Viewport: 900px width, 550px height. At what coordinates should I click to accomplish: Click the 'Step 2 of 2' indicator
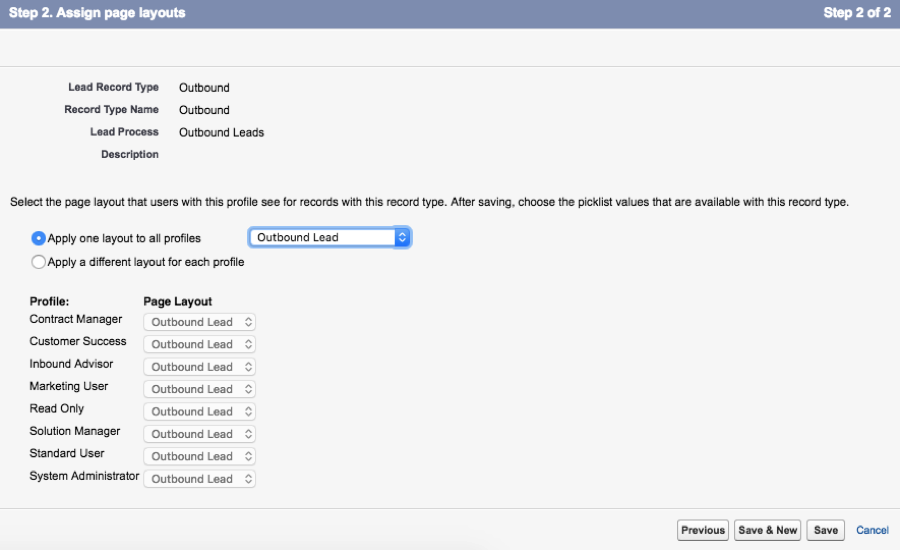point(856,13)
